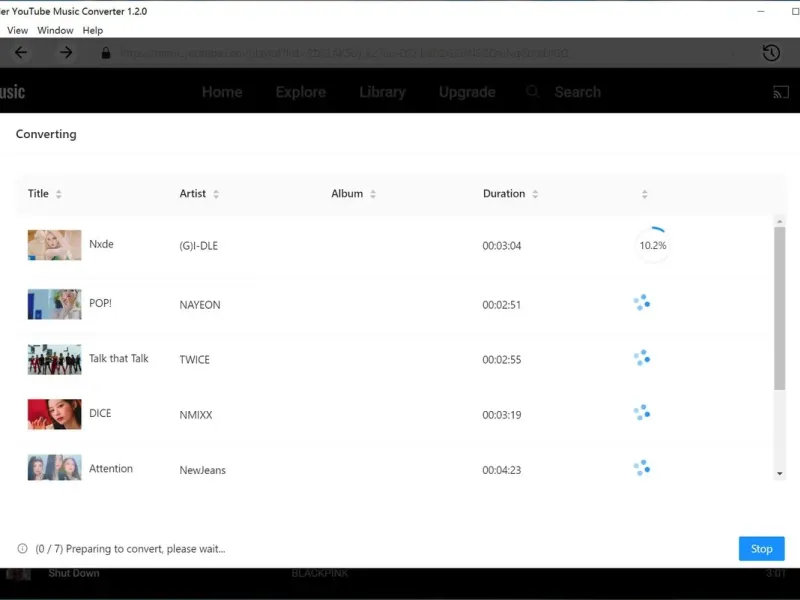The width and height of the screenshot is (800, 600).
Task: Click the loading spinner for Talk that Talk
Action: [x=642, y=358]
